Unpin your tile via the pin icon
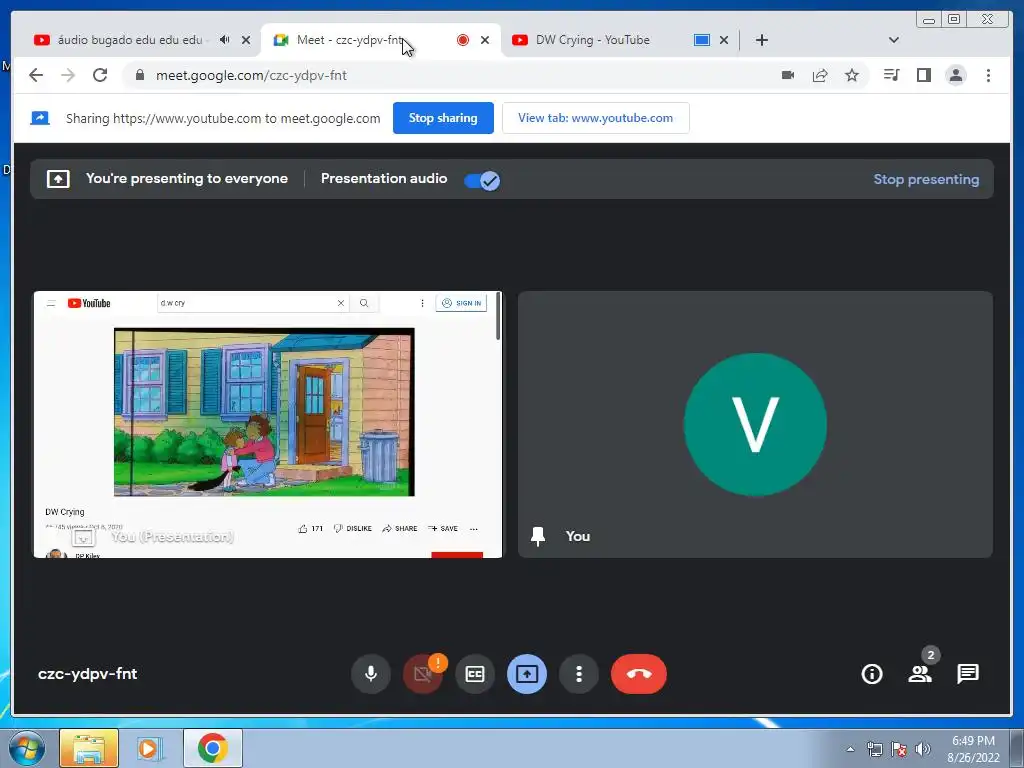 pos(538,536)
